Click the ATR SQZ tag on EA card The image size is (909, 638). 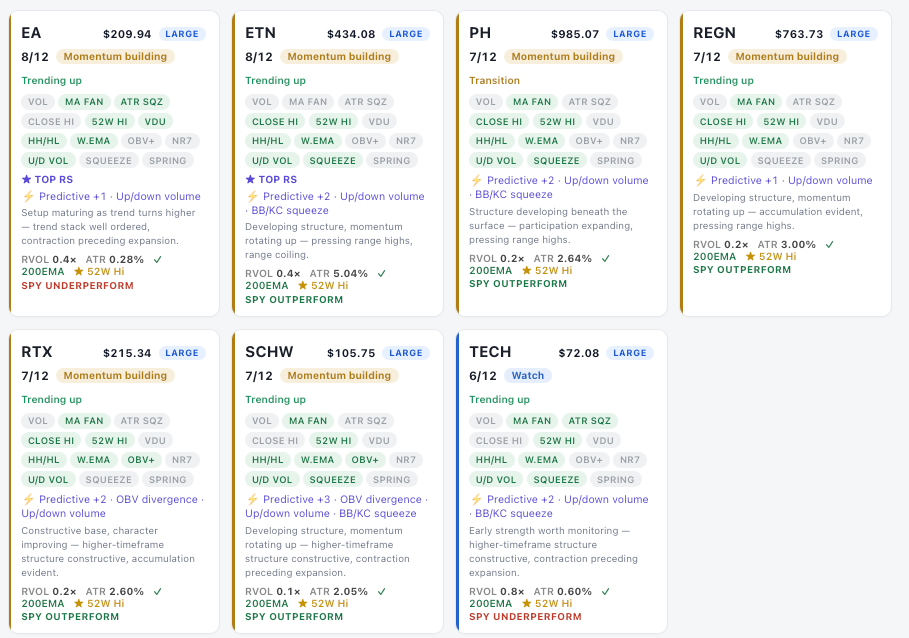tap(141, 102)
